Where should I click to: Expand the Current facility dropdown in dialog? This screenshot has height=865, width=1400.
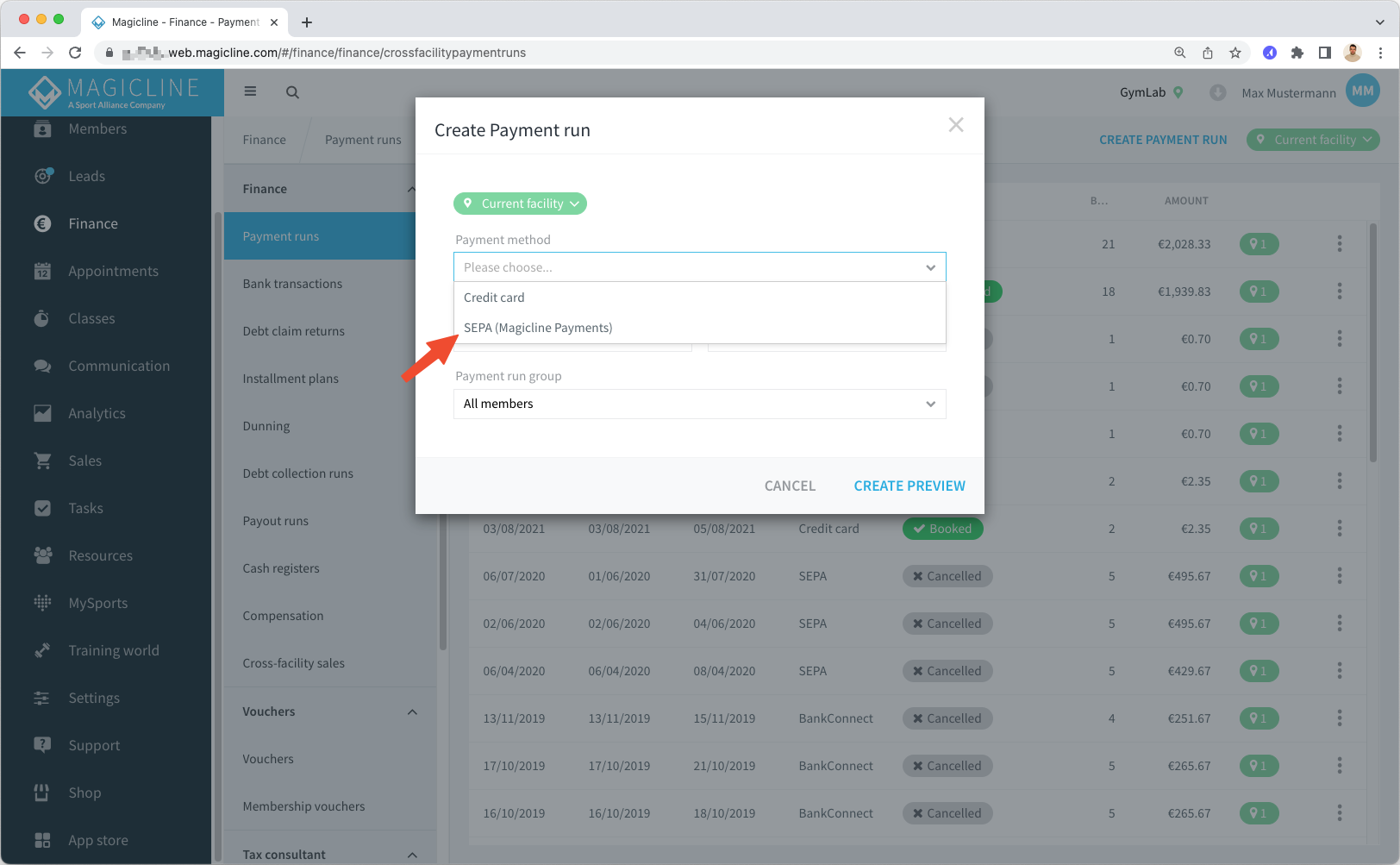point(520,204)
